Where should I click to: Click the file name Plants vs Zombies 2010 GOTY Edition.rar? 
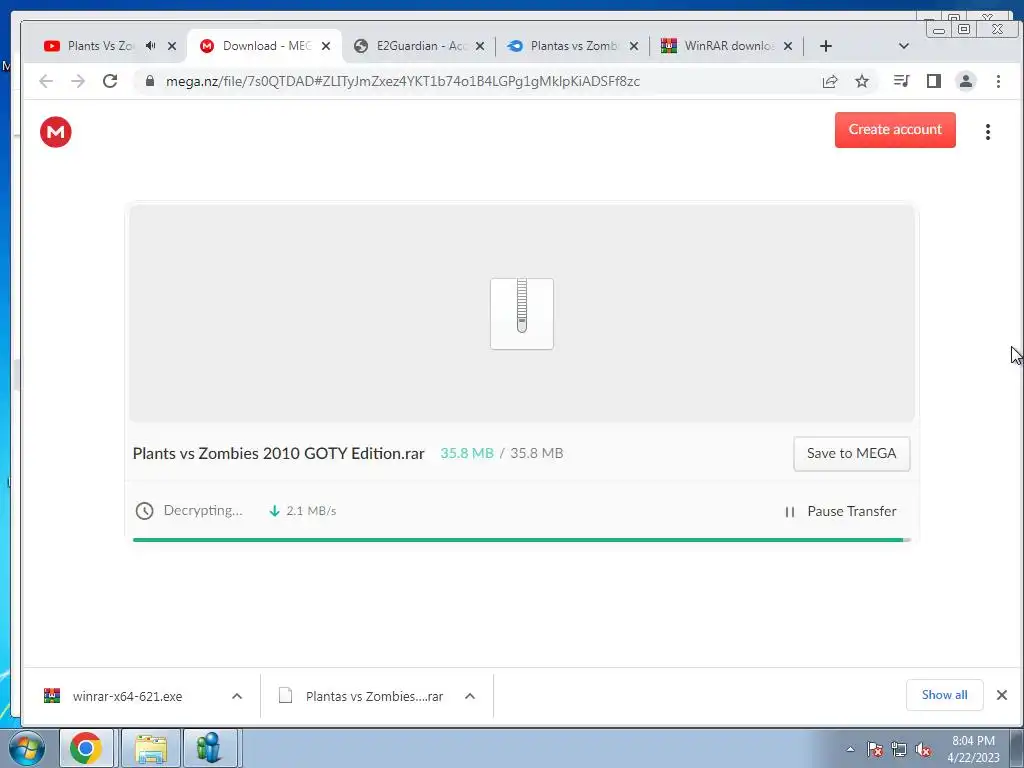[278, 453]
